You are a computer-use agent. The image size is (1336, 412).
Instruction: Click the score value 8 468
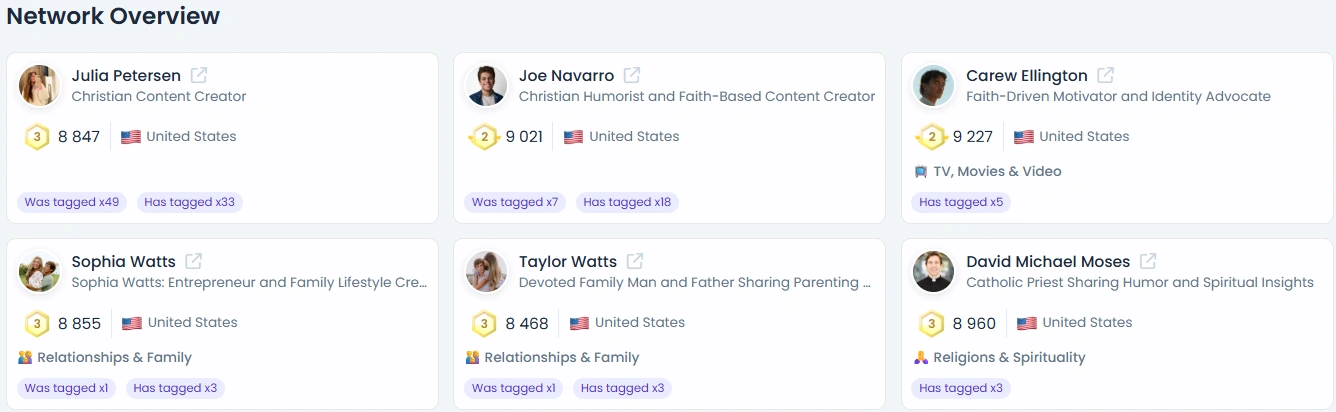pyautogui.click(x=527, y=323)
